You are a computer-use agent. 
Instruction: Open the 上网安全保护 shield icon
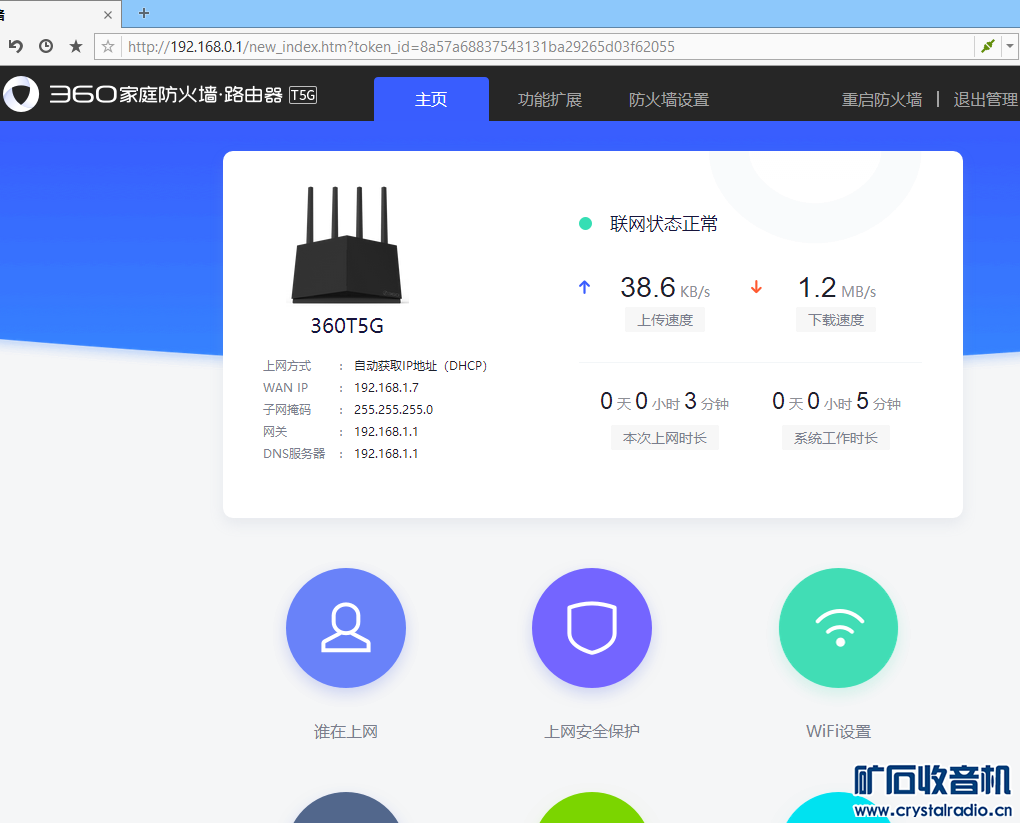(592, 628)
